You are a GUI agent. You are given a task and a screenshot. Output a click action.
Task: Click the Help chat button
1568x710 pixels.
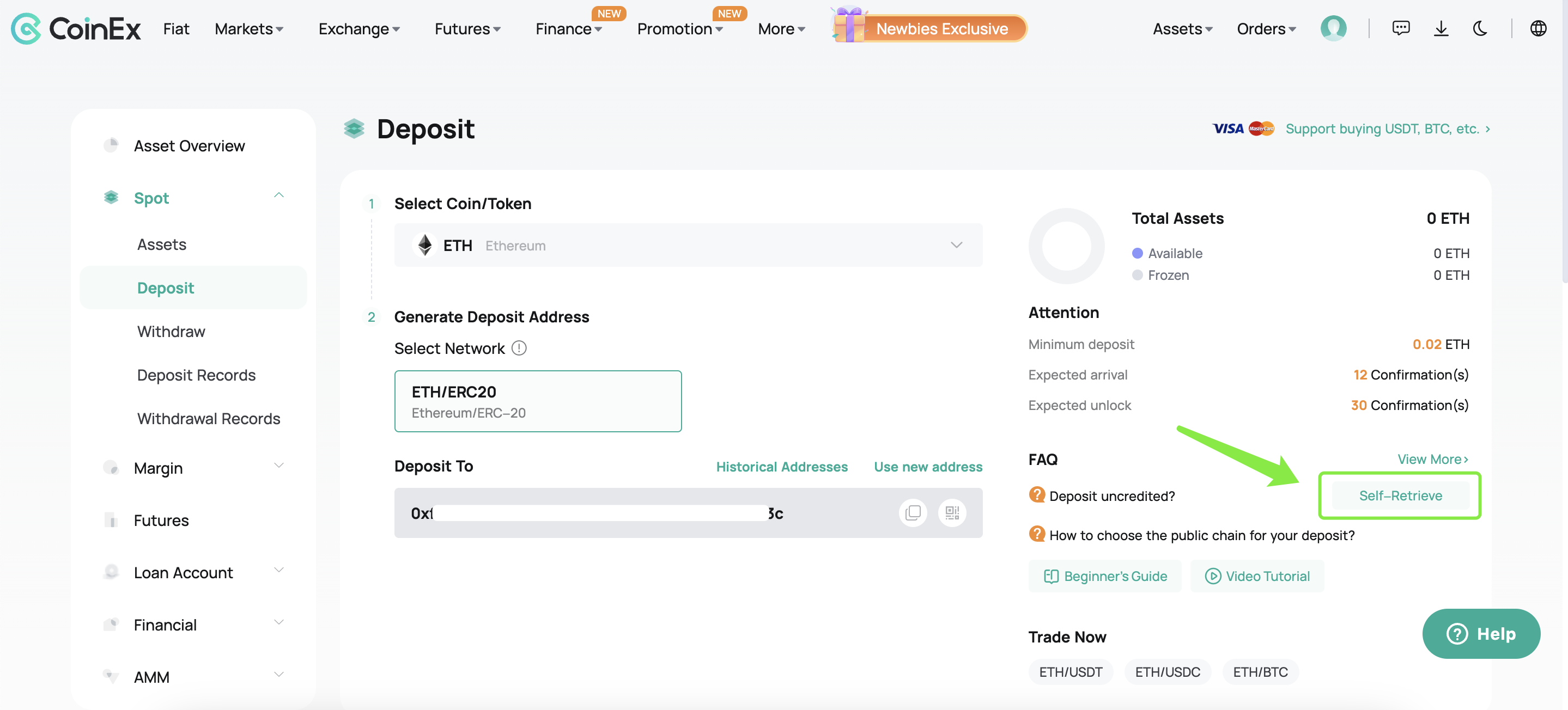pos(1480,634)
